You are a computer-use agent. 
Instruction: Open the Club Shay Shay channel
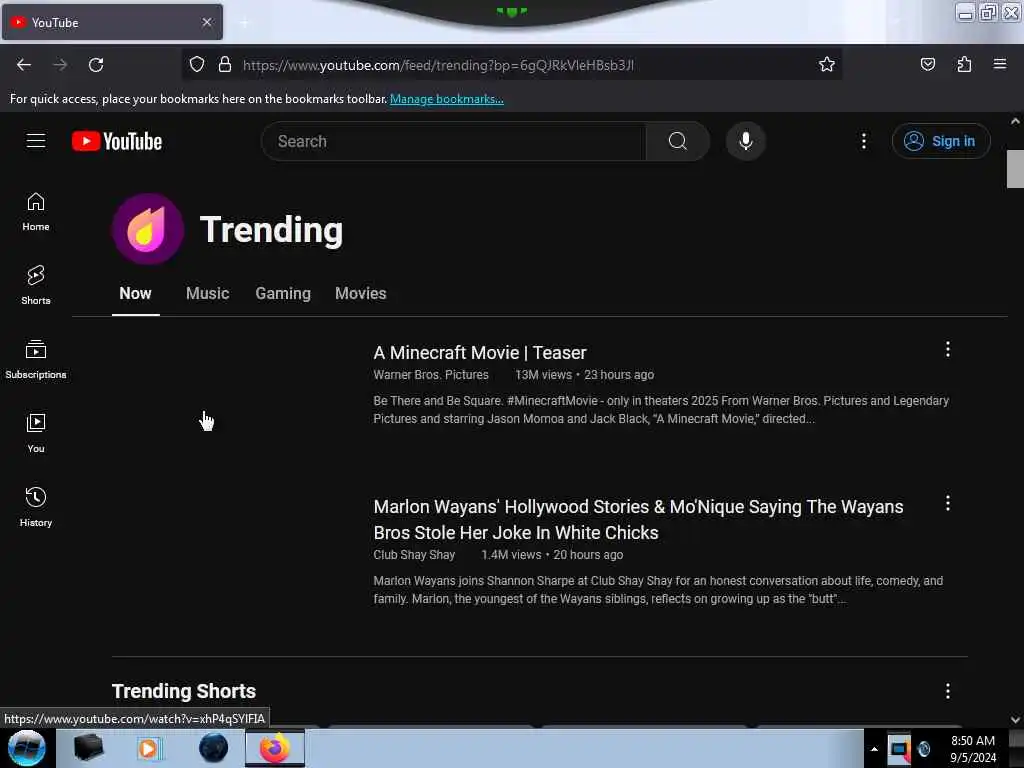pyautogui.click(x=414, y=555)
